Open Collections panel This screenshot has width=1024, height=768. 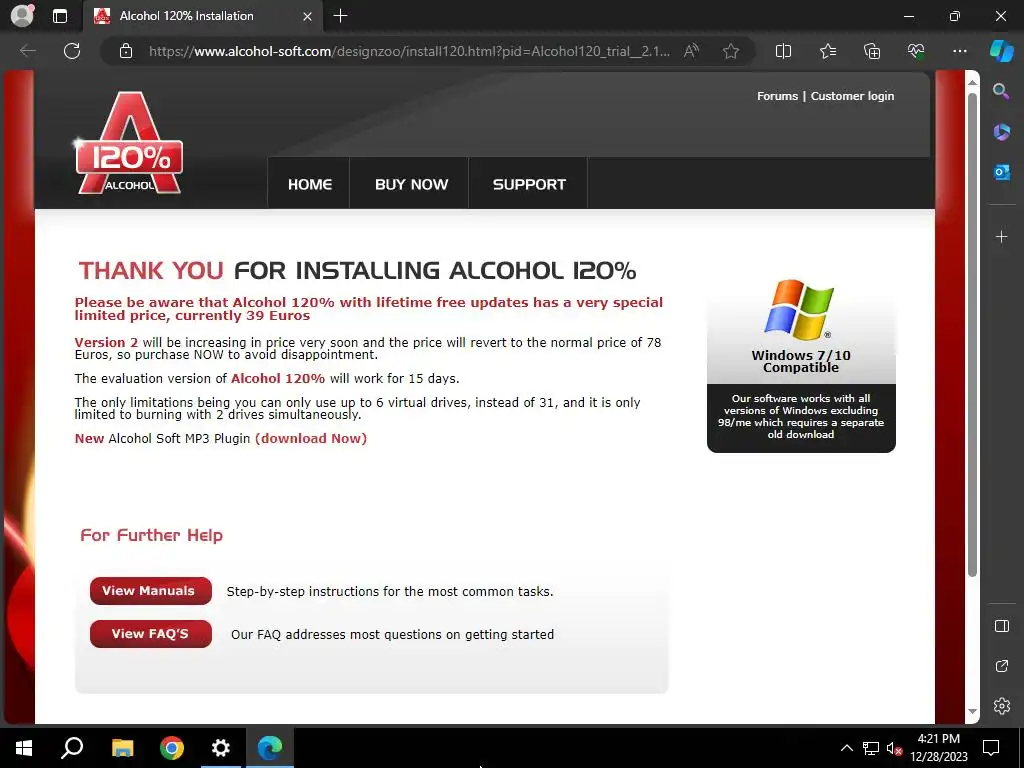coord(872,51)
